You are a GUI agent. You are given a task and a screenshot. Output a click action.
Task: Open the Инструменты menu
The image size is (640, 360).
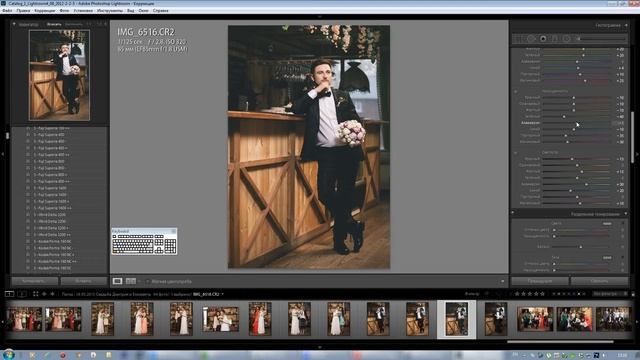click(x=110, y=11)
